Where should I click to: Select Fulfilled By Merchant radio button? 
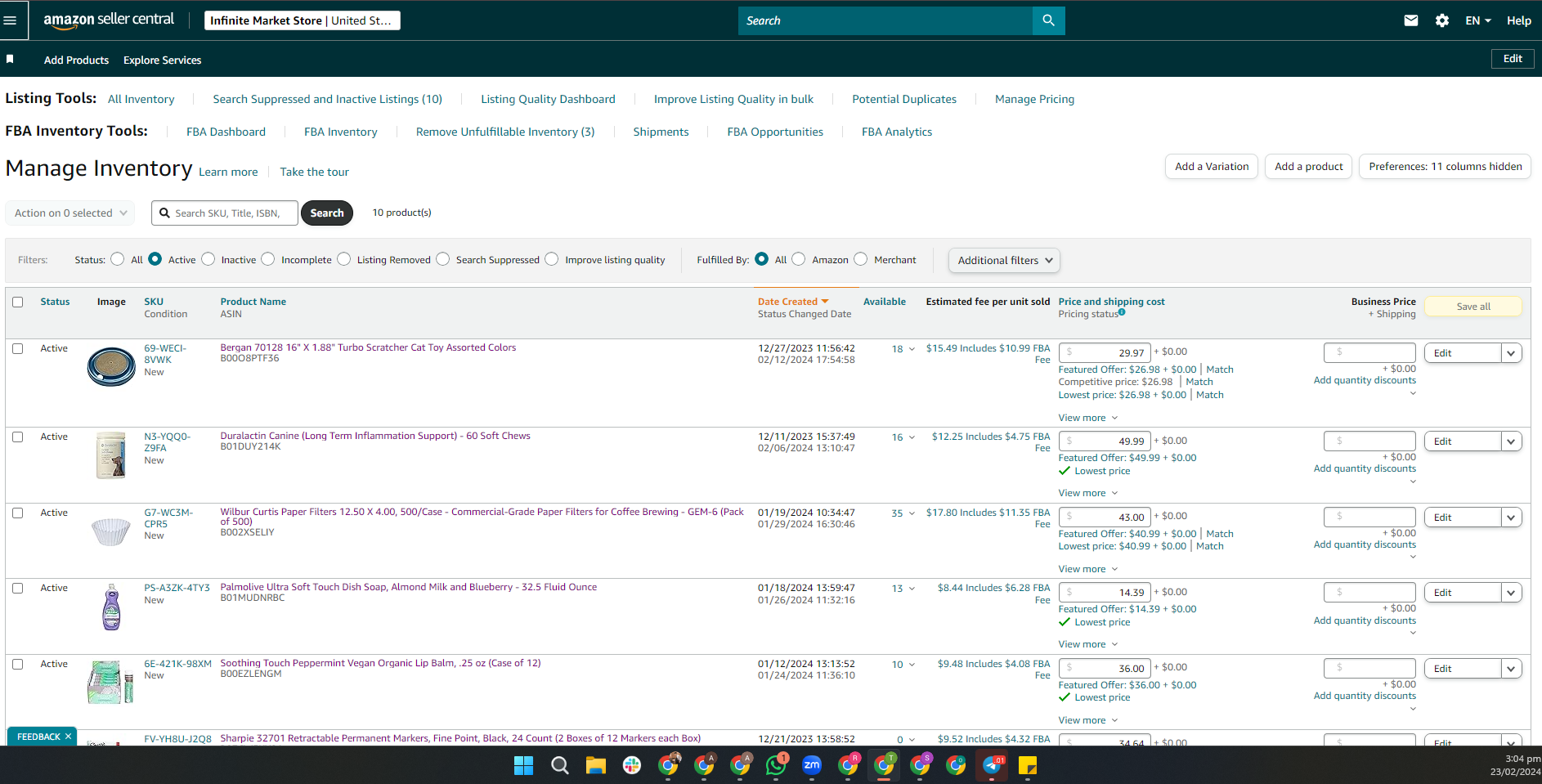(x=861, y=259)
